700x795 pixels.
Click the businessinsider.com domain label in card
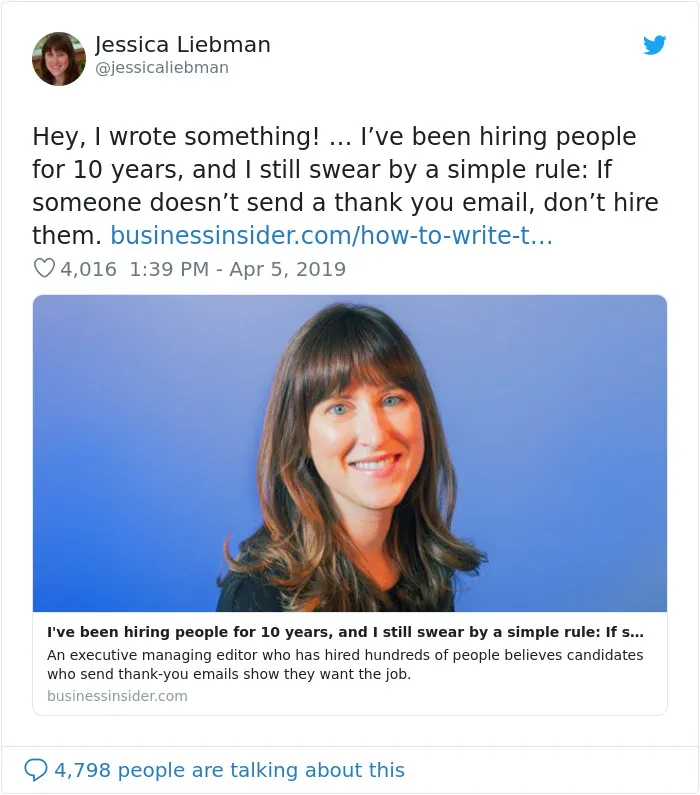[x=117, y=696]
